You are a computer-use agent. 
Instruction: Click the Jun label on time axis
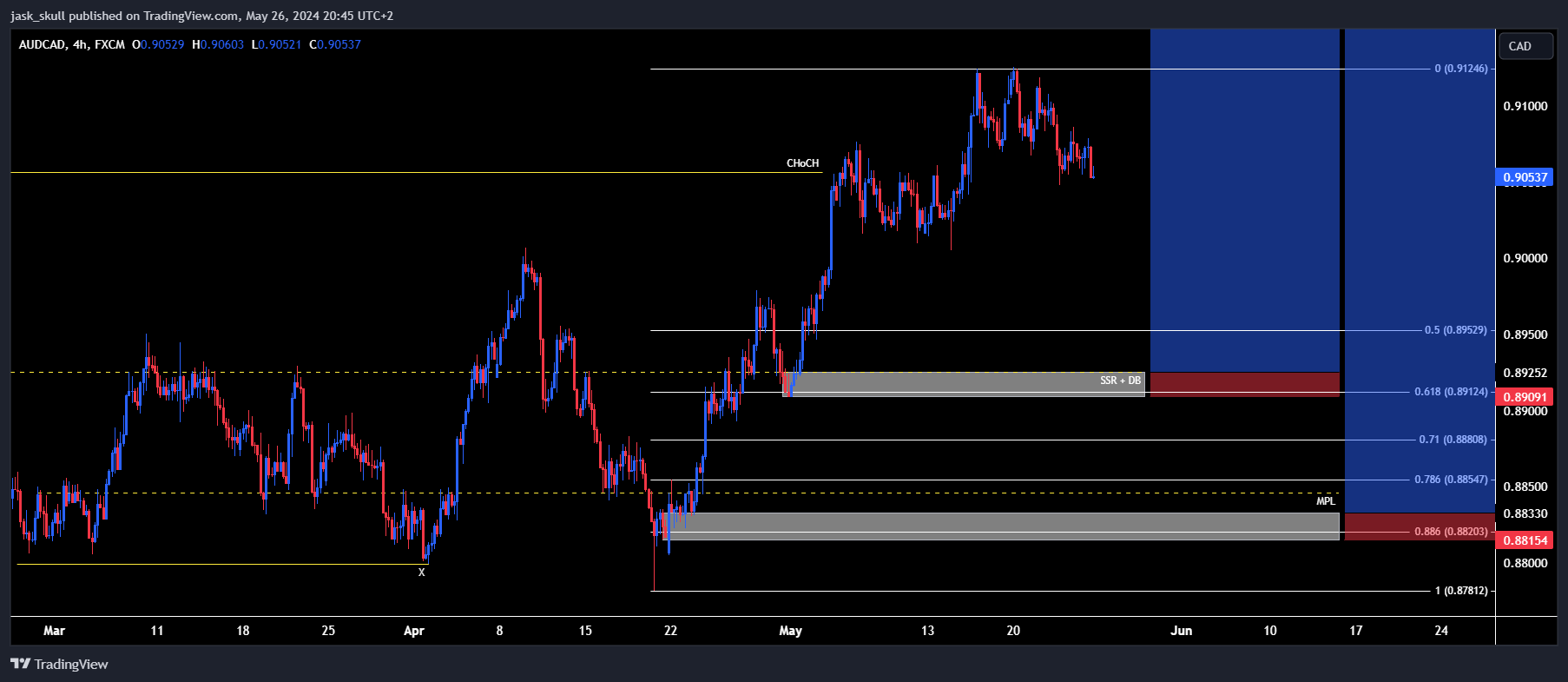[1182, 631]
